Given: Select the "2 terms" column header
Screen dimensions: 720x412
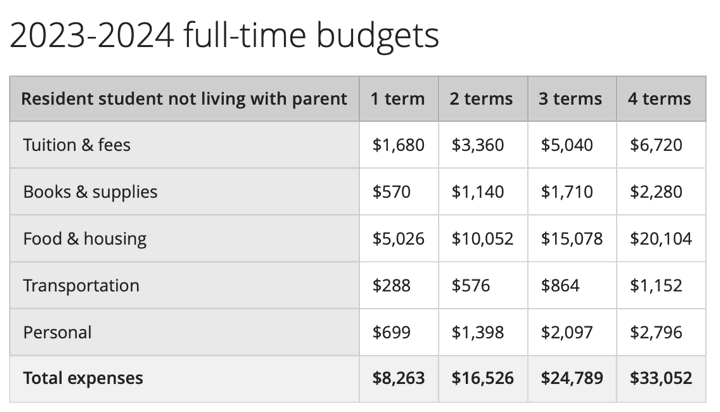Looking at the screenshot, I should coord(481,99).
